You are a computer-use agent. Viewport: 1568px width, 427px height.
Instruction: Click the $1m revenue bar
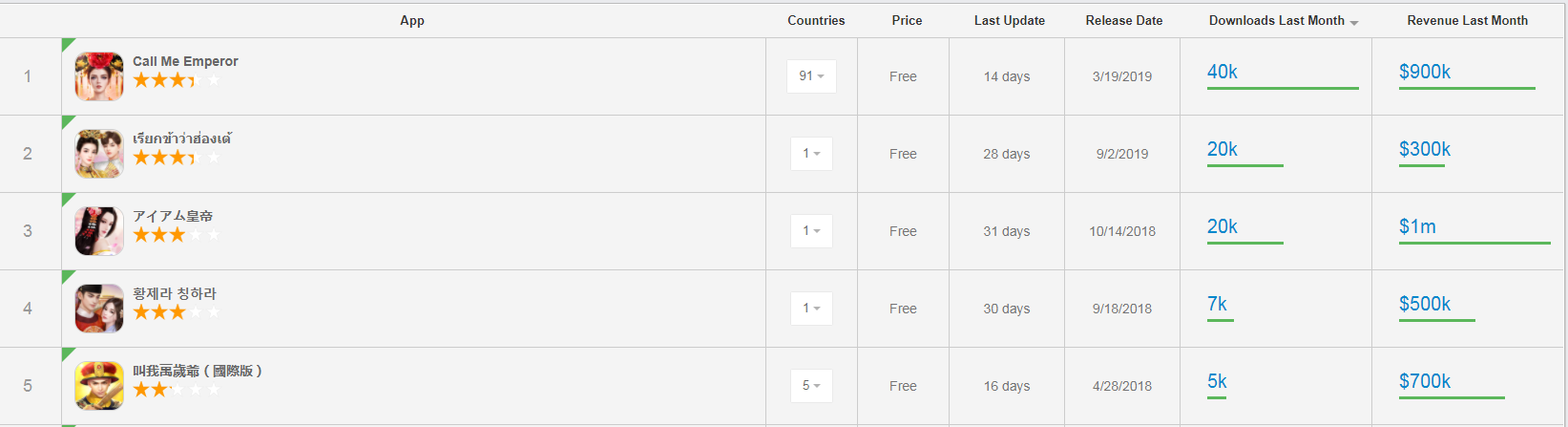coord(1474,243)
